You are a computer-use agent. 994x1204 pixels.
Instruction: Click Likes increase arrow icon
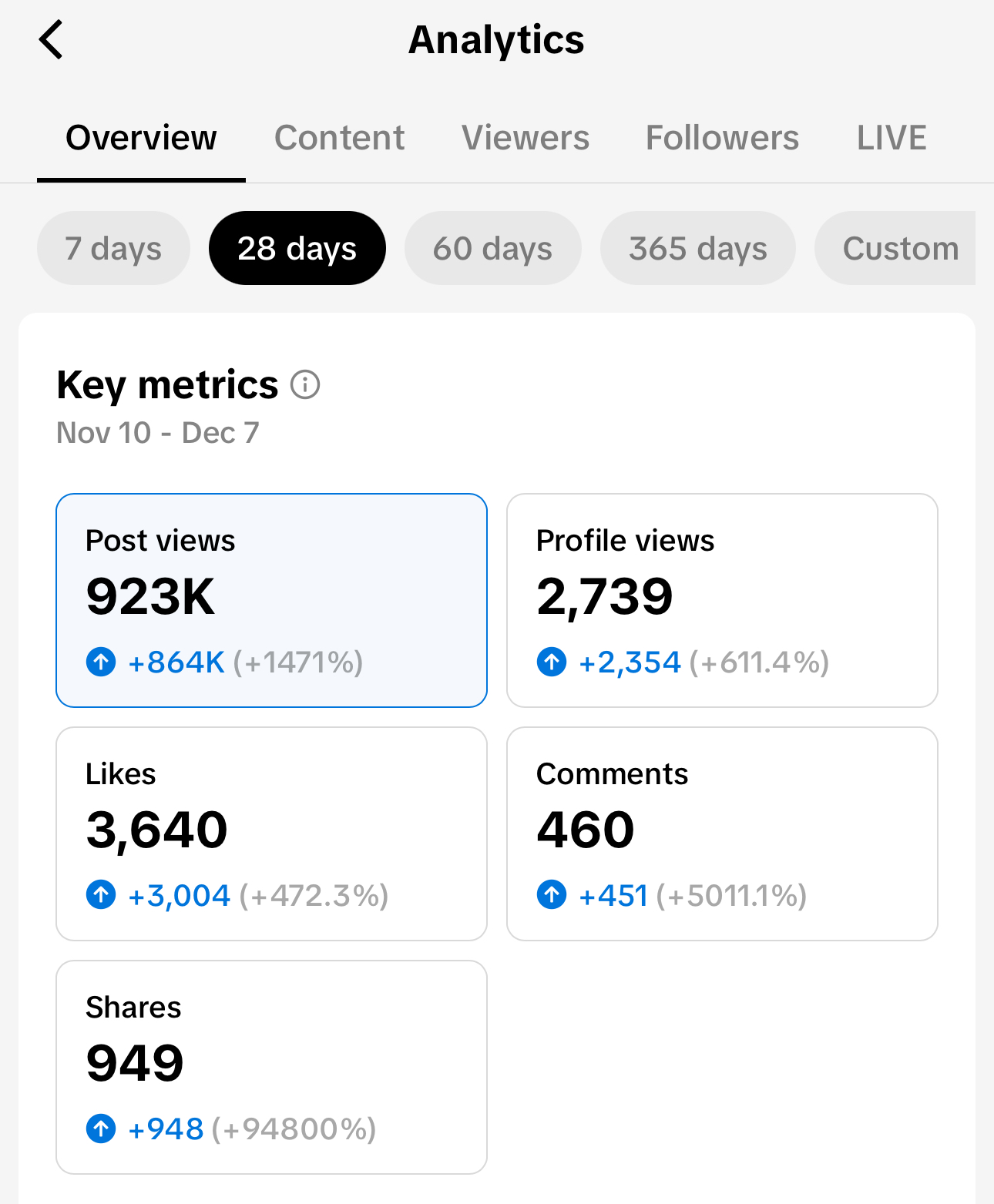coord(101,895)
